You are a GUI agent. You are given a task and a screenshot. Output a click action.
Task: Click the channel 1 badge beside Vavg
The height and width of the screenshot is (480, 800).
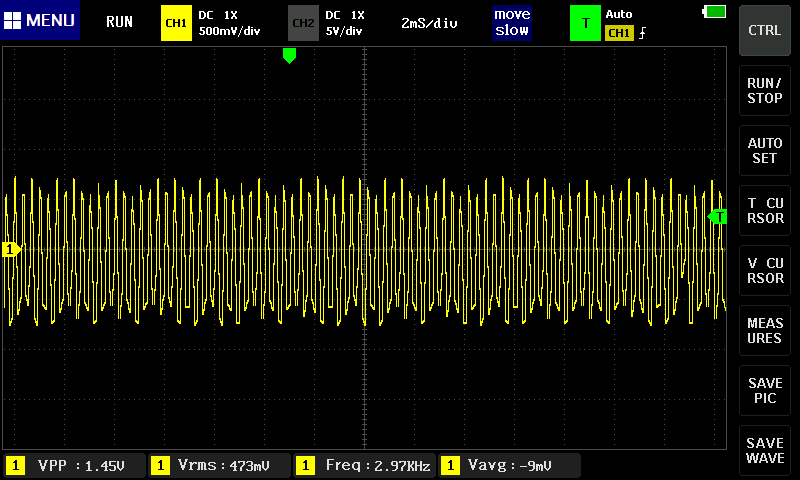pos(450,465)
